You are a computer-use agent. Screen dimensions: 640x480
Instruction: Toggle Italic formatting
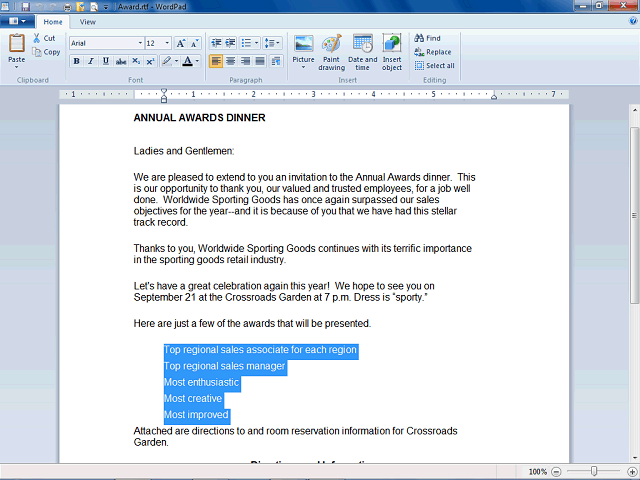[x=91, y=61]
